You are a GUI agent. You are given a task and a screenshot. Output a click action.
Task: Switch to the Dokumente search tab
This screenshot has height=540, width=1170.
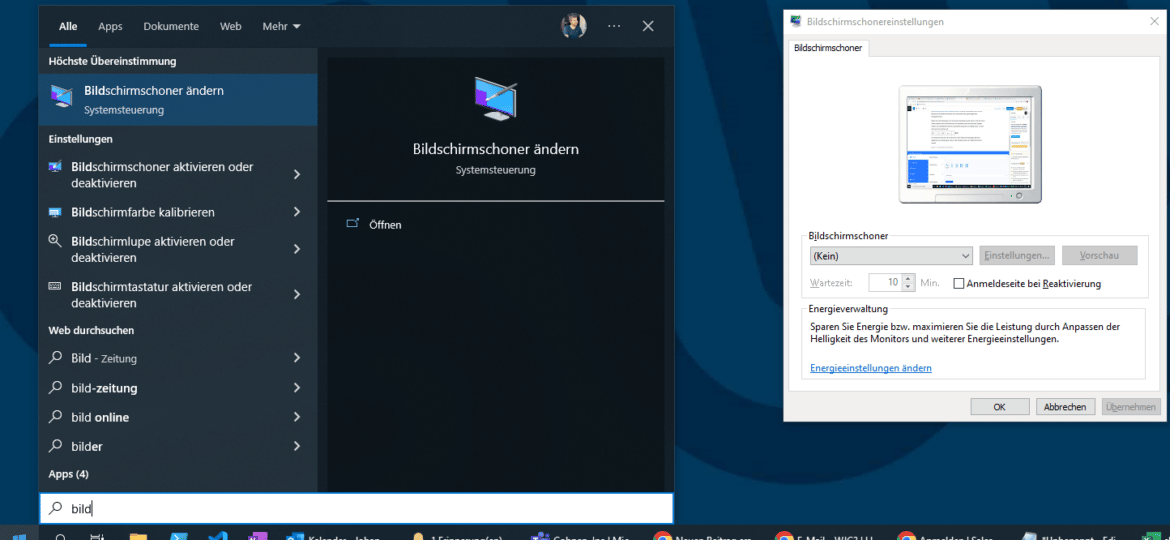171,27
